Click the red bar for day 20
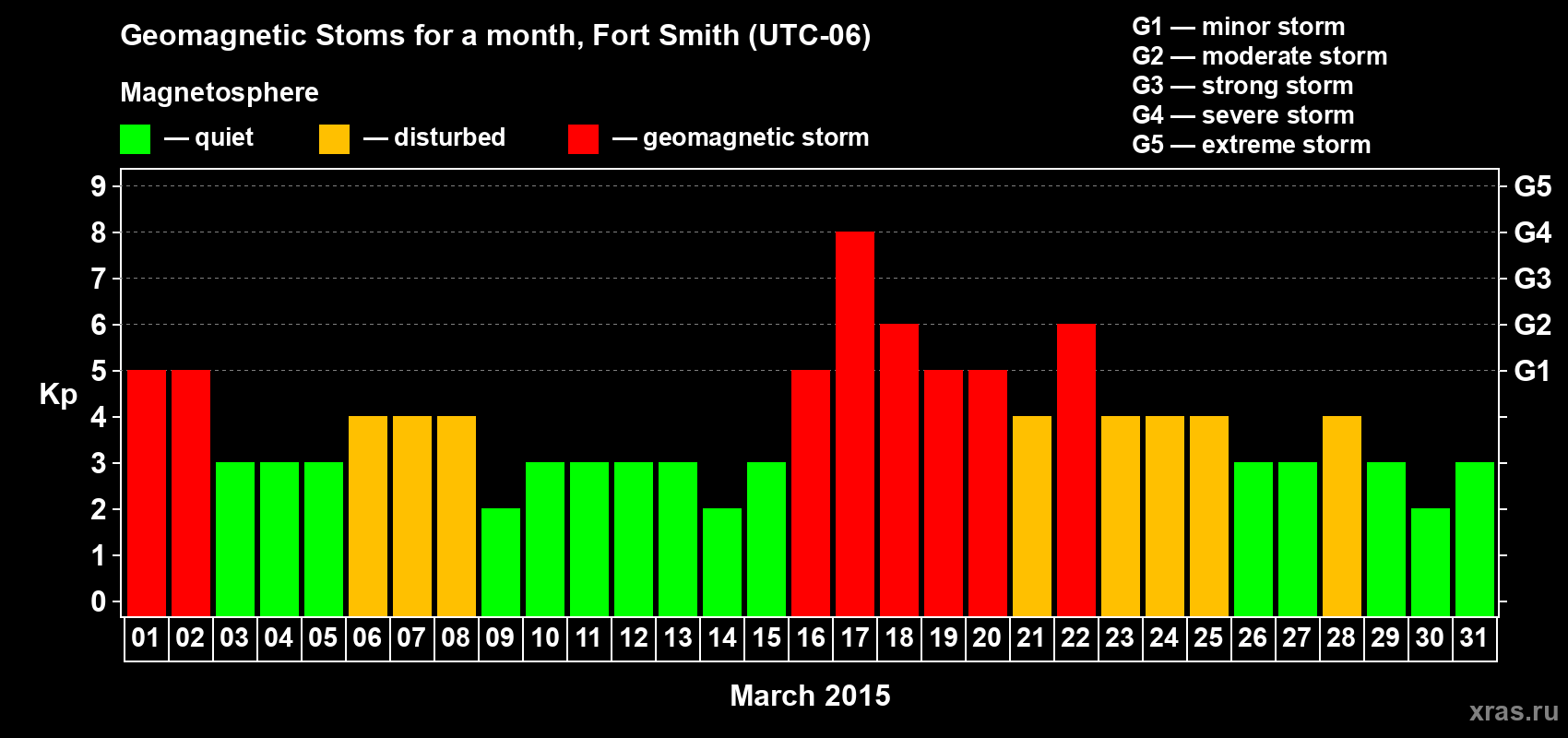The image size is (1568, 738). point(988,493)
